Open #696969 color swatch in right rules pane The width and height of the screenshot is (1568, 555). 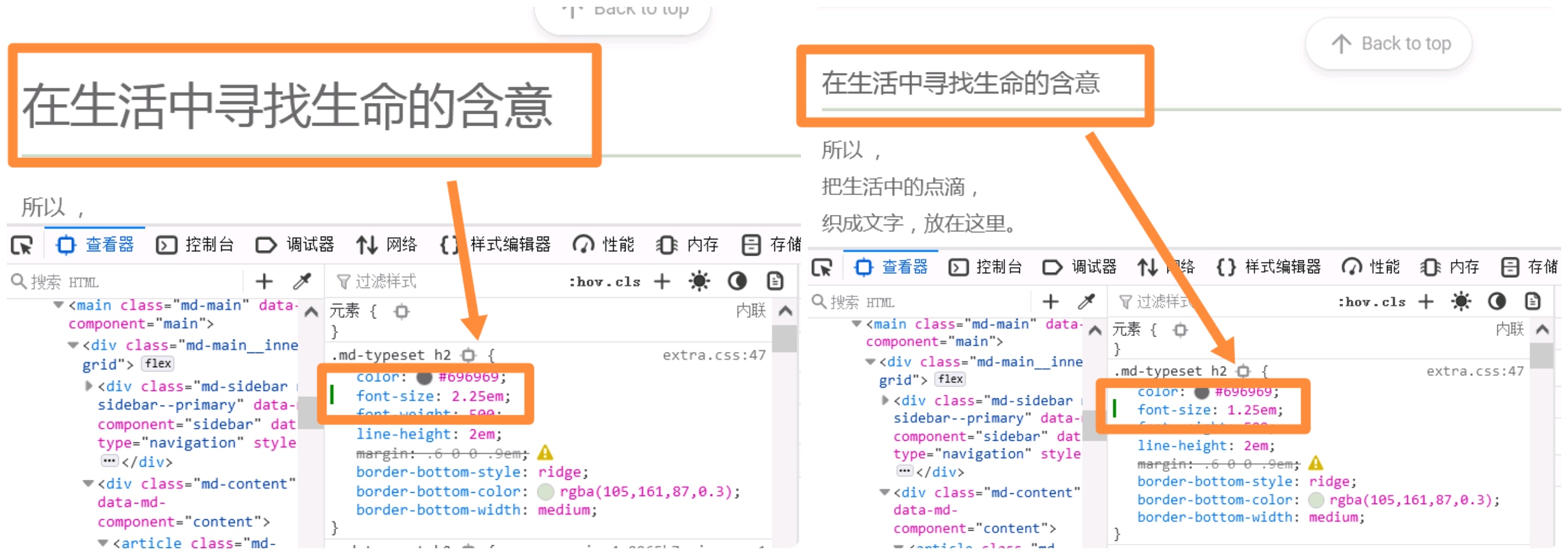click(x=1201, y=392)
